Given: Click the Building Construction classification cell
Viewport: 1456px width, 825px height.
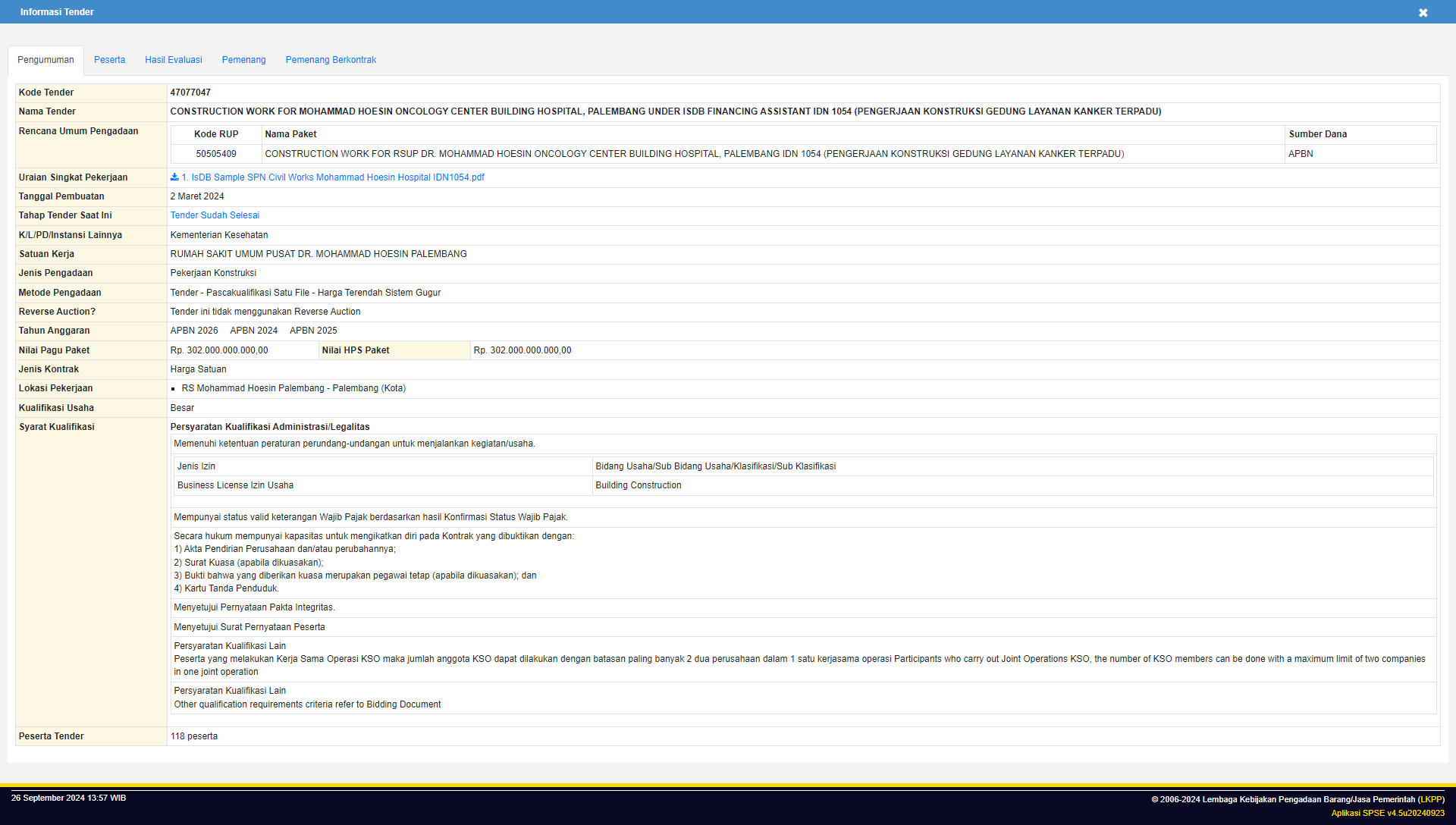Looking at the screenshot, I should [x=639, y=485].
